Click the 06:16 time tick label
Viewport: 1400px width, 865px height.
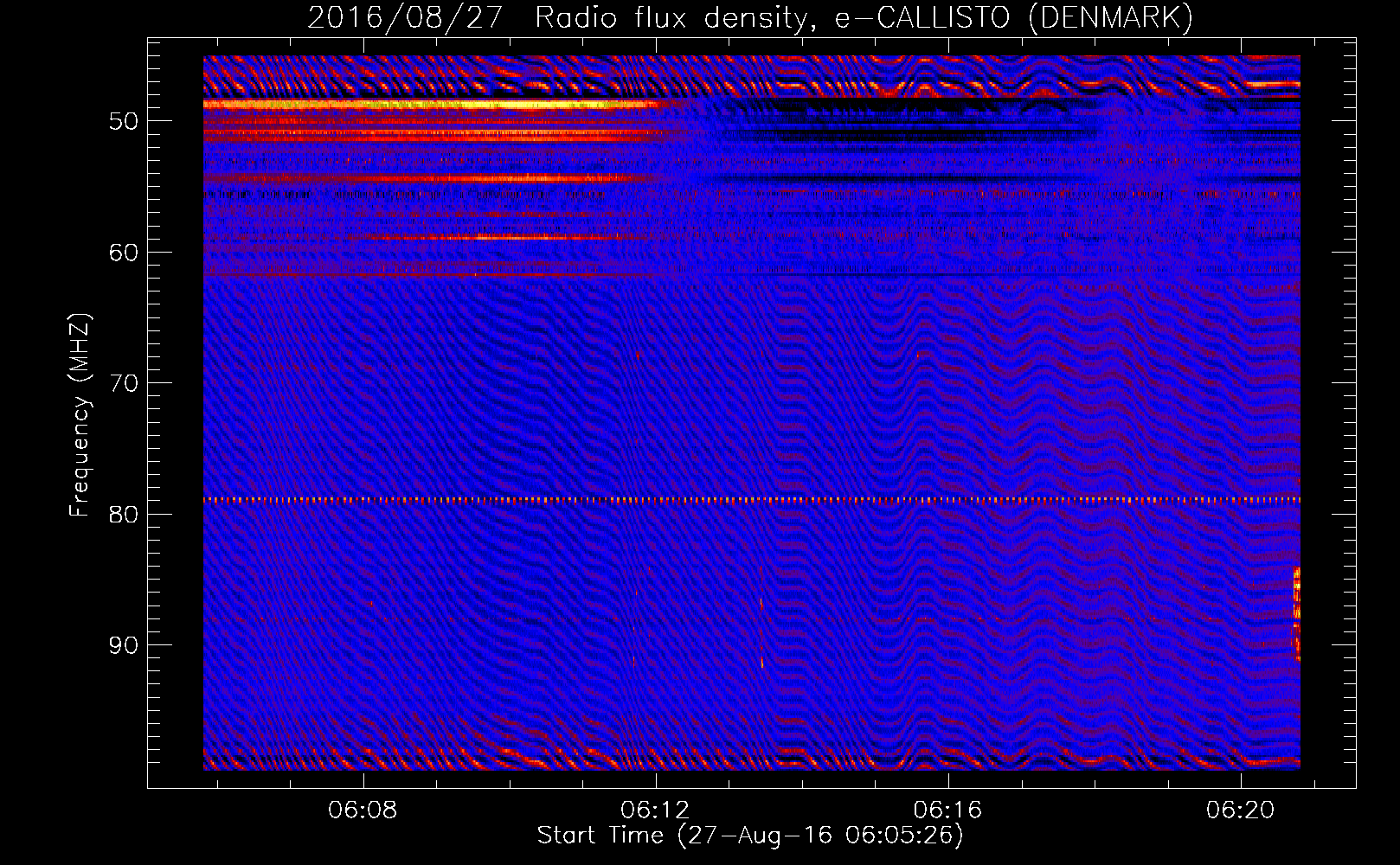[947, 810]
